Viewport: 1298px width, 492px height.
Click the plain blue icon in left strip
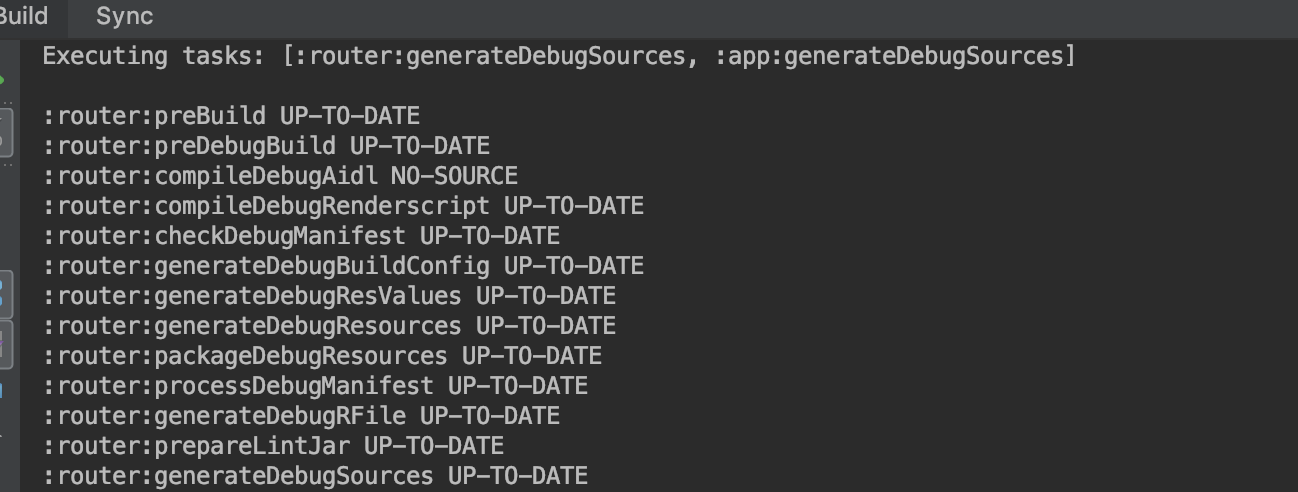[x=3, y=392]
